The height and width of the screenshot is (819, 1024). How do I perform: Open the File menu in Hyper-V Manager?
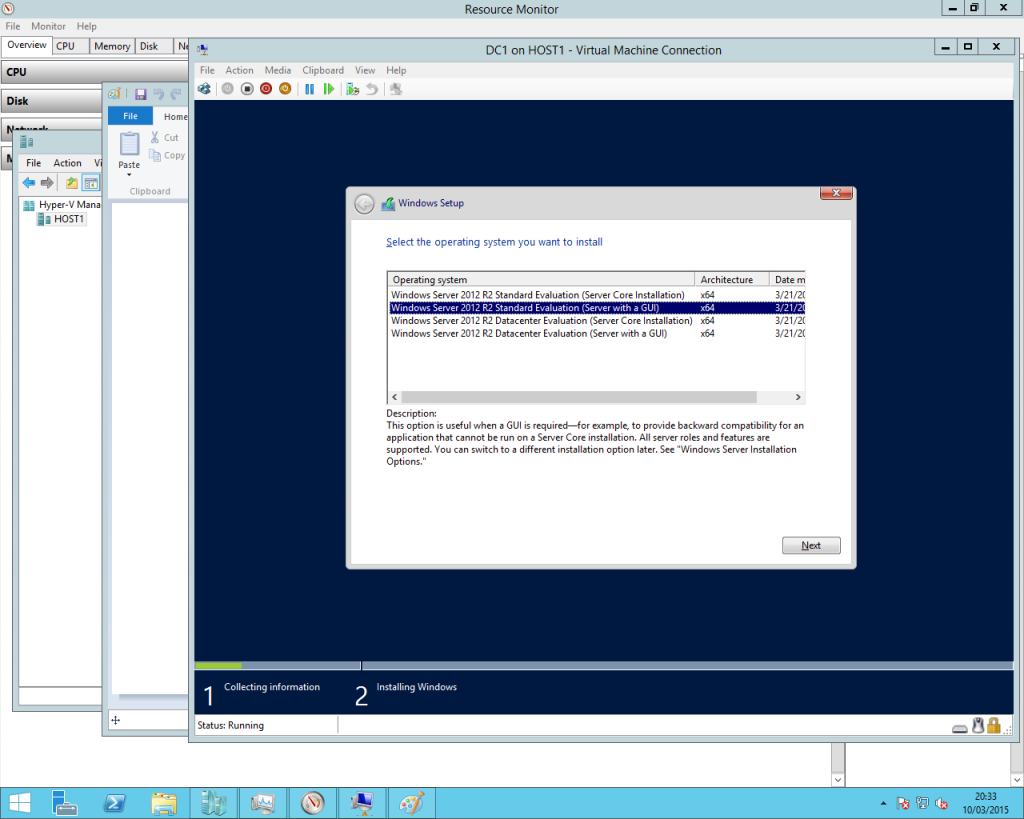[x=33, y=163]
